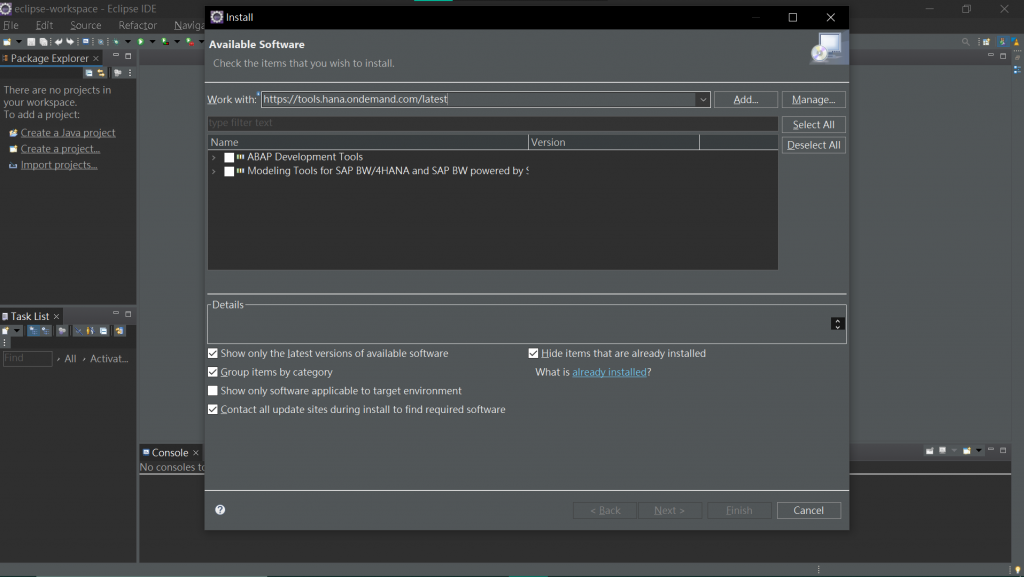Click the Cancel button
This screenshot has width=1024, height=577.
click(808, 510)
